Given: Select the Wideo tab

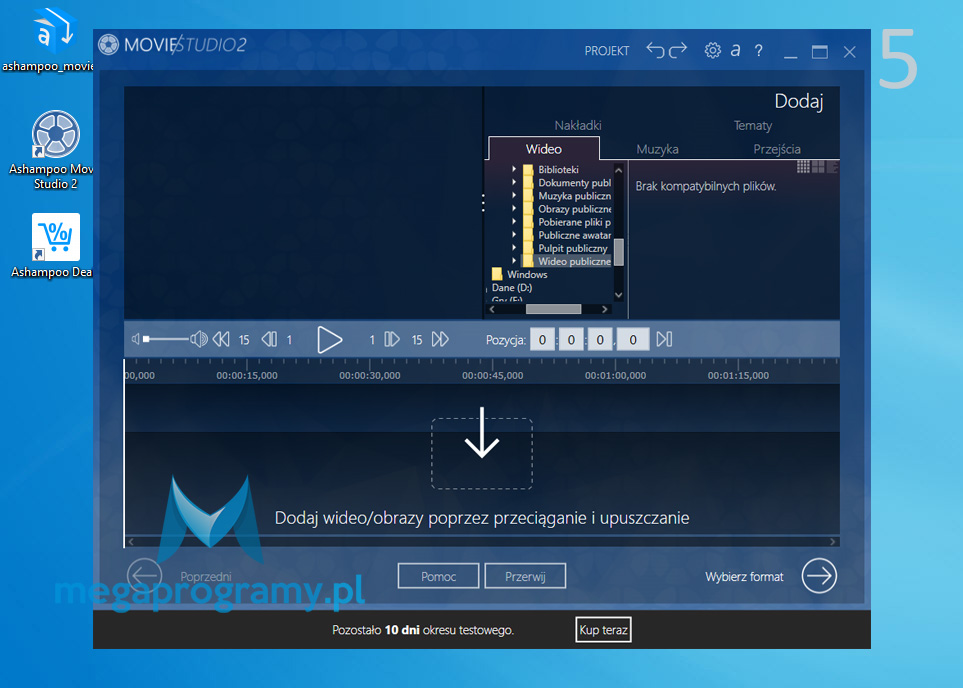Looking at the screenshot, I should pos(544,149).
